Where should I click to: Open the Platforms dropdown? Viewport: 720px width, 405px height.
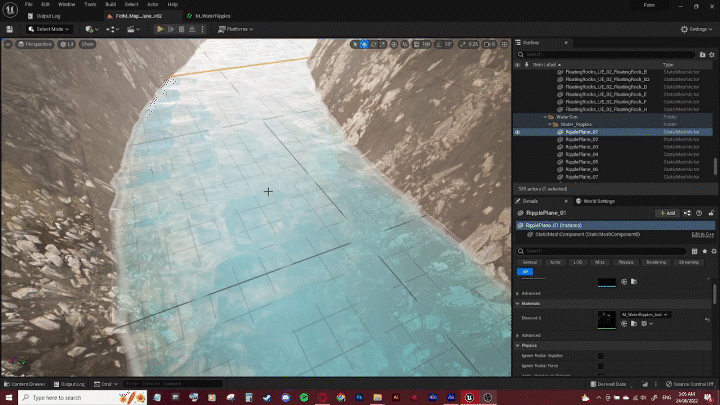pos(236,29)
